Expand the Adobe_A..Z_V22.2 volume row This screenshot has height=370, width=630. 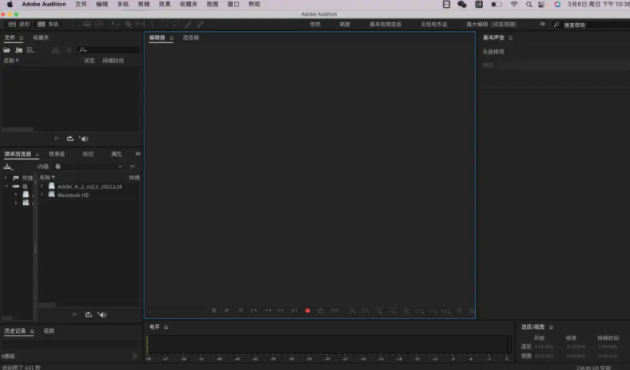42,186
